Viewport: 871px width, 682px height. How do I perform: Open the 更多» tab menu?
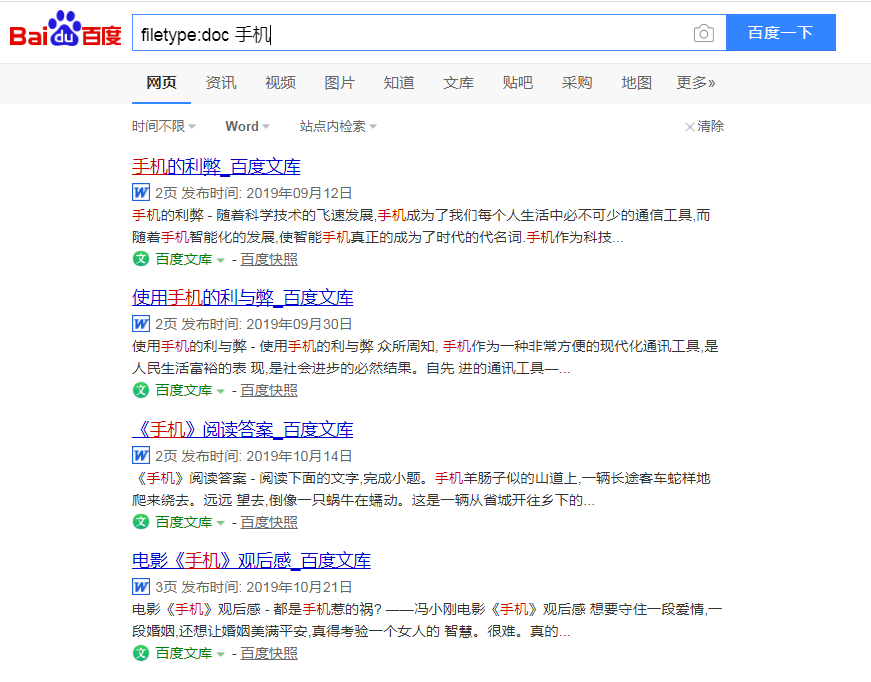pyautogui.click(x=695, y=83)
